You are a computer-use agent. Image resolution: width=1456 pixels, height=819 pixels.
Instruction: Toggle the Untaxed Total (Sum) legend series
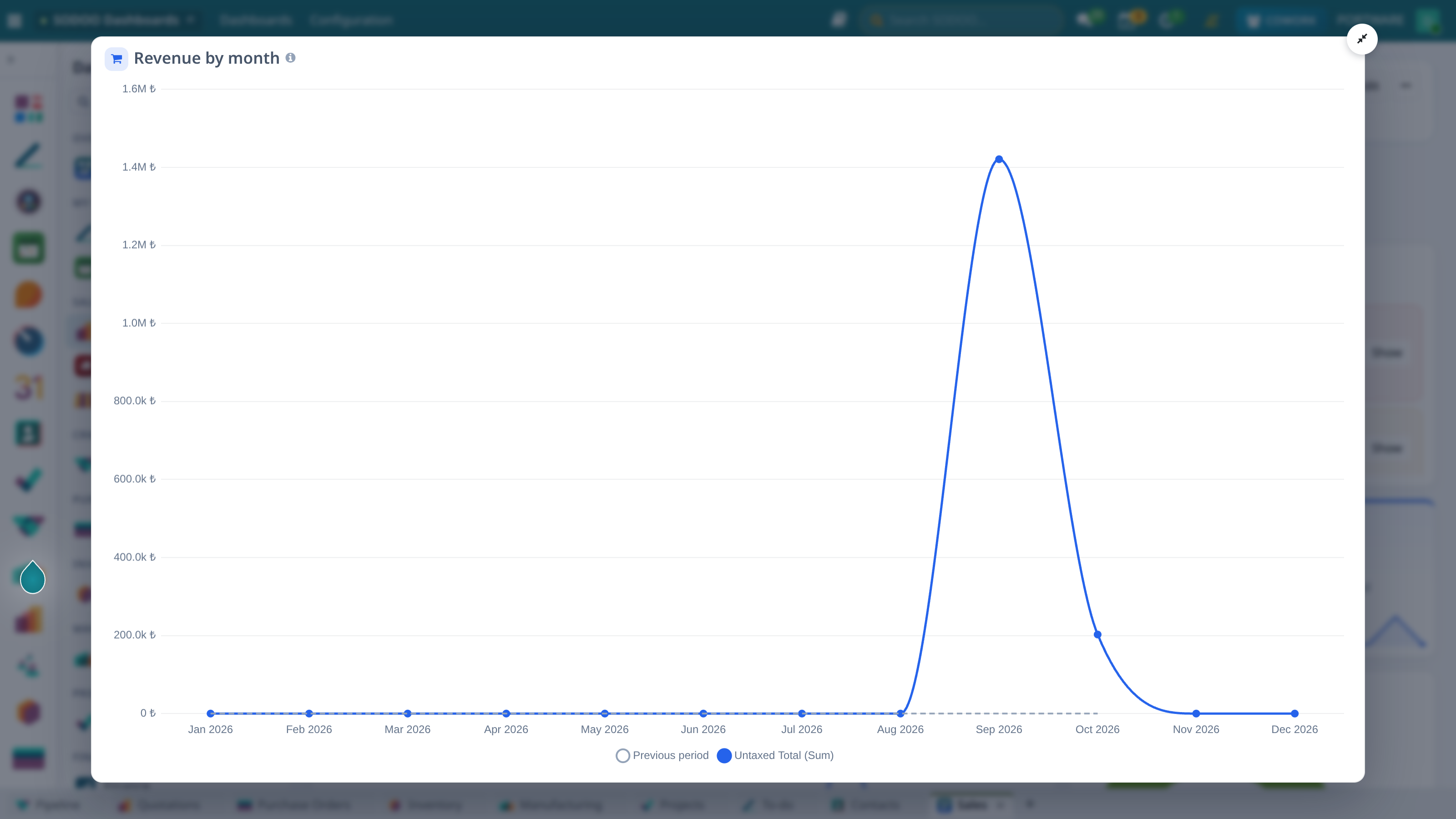775,755
